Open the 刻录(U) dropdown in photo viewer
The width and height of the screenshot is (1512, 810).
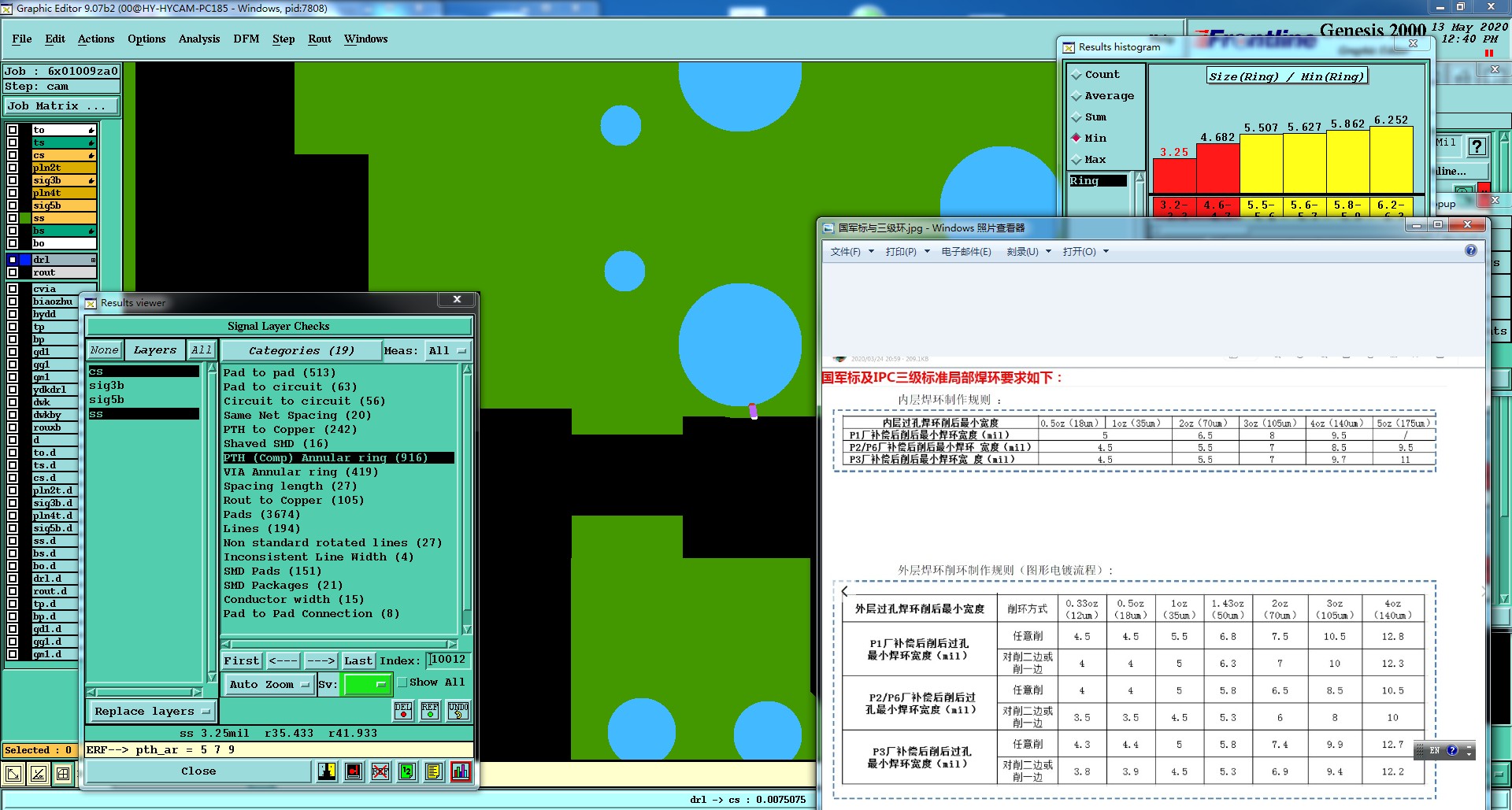1028,252
